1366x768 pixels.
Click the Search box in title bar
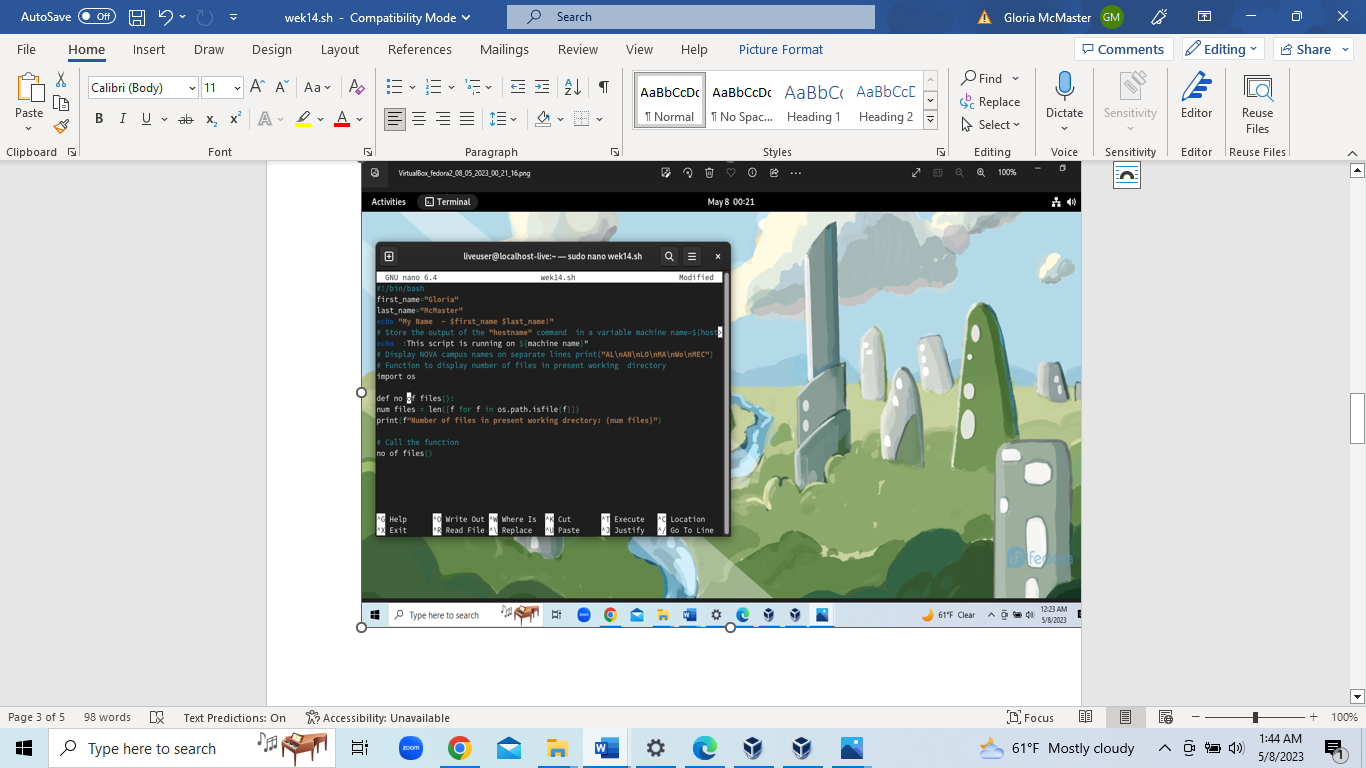pos(690,17)
